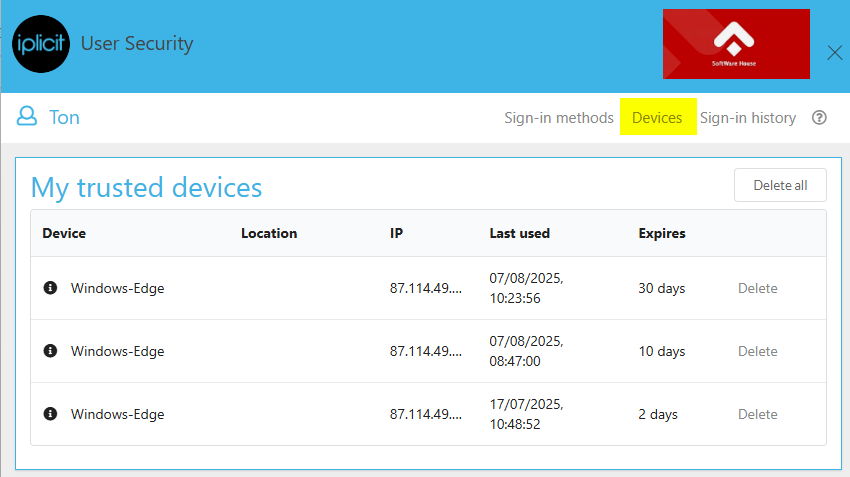This screenshot has width=850, height=477.
Task: Show info for device expiring in 10 days
Action: click(x=51, y=351)
